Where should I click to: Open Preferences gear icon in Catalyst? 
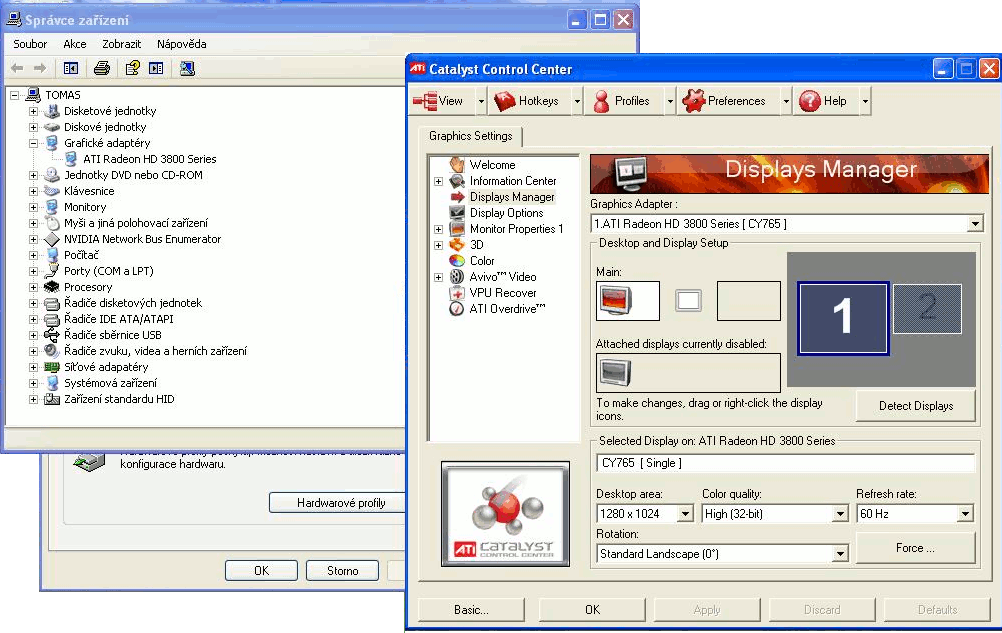(x=693, y=101)
